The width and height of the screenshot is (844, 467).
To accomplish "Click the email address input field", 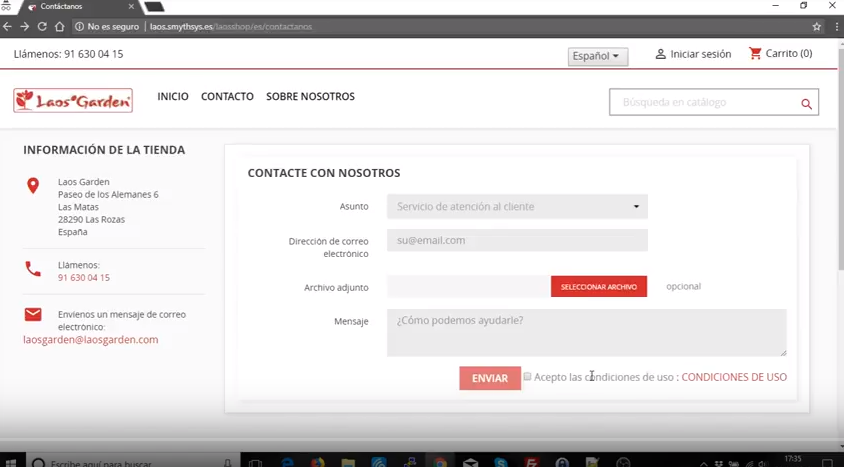I will (517, 241).
